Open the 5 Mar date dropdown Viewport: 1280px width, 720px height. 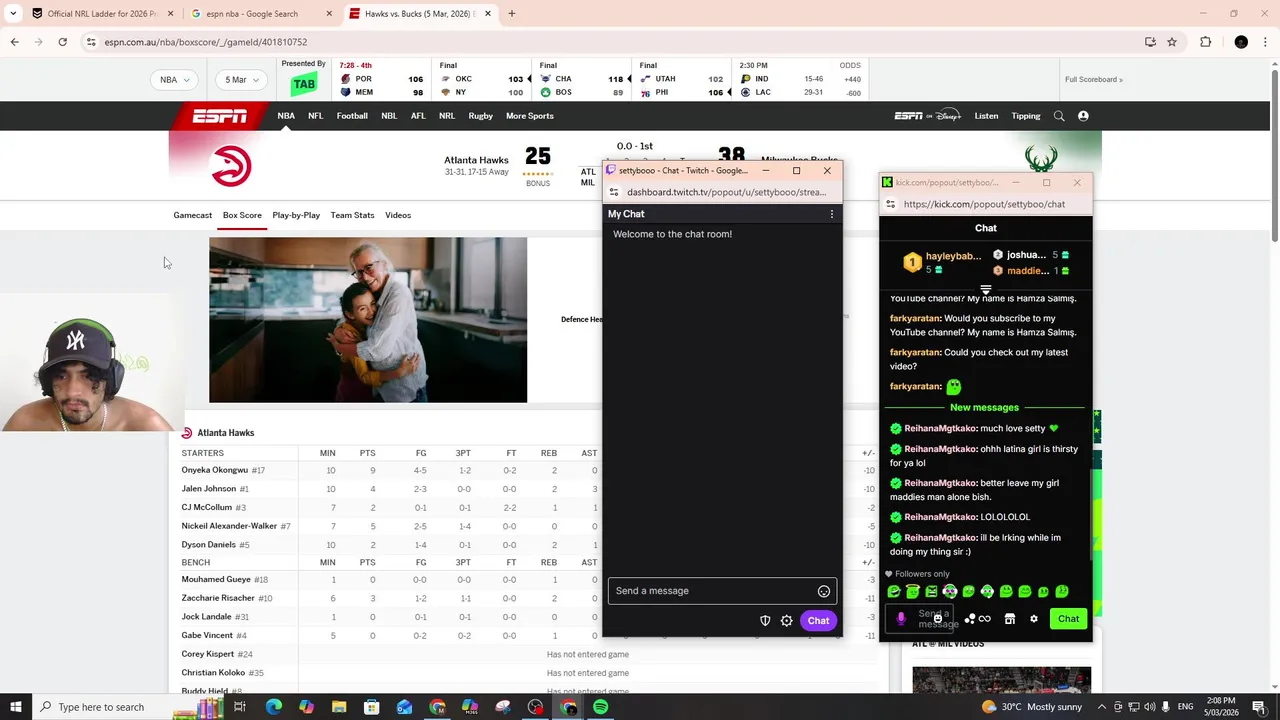click(242, 80)
